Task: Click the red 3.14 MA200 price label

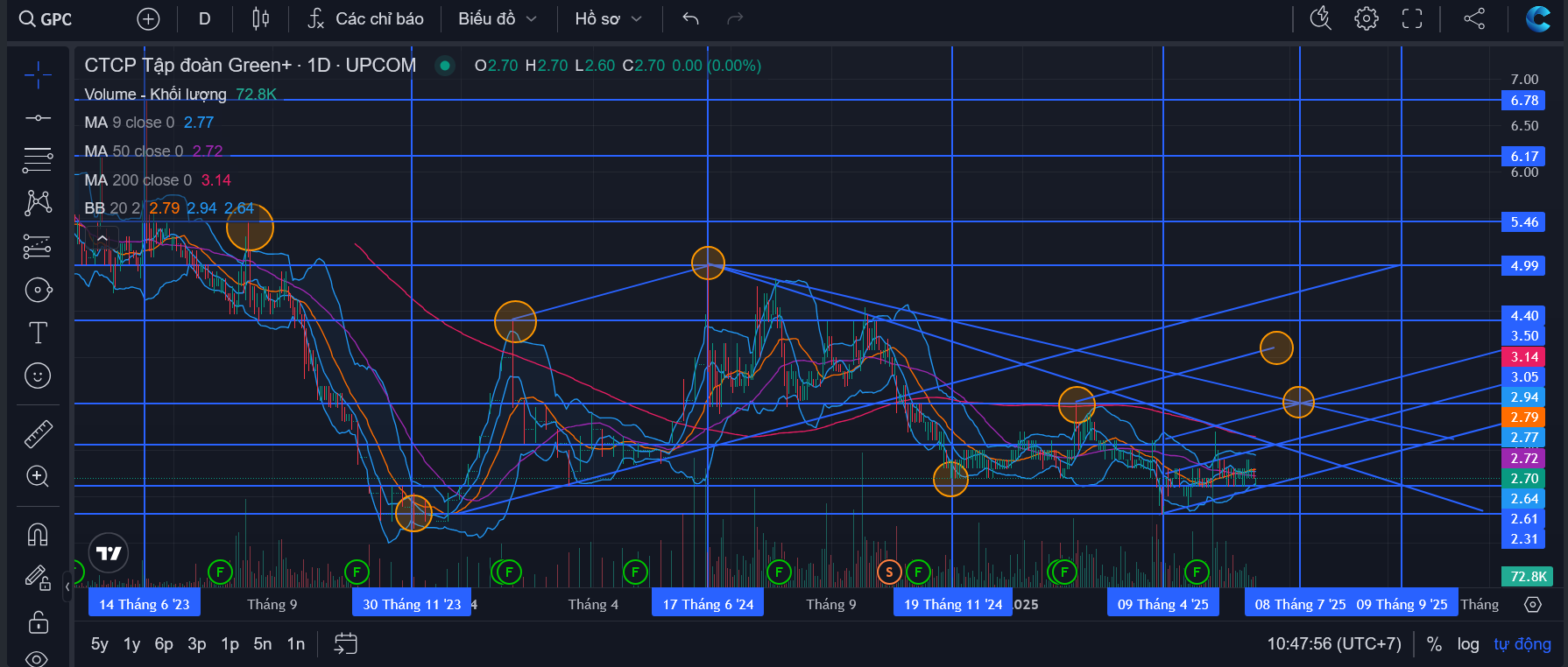Action: coord(1524,357)
